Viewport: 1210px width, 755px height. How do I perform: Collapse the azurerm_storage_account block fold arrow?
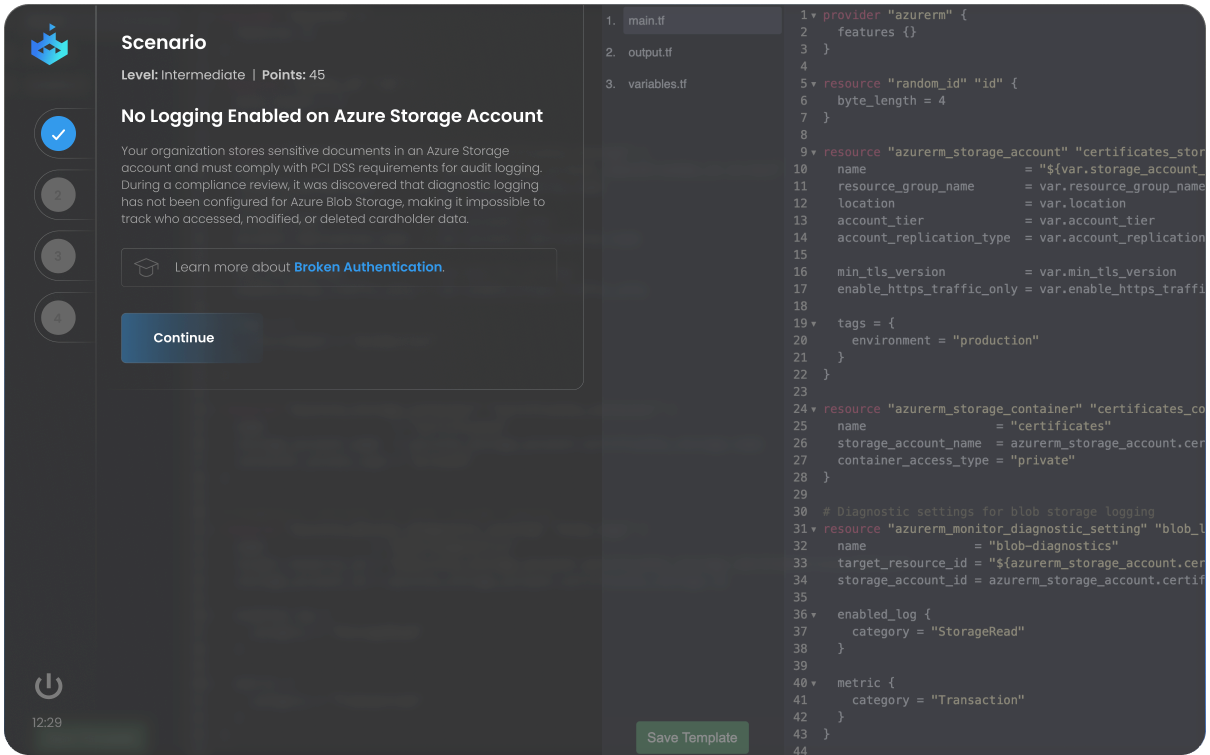coord(814,152)
